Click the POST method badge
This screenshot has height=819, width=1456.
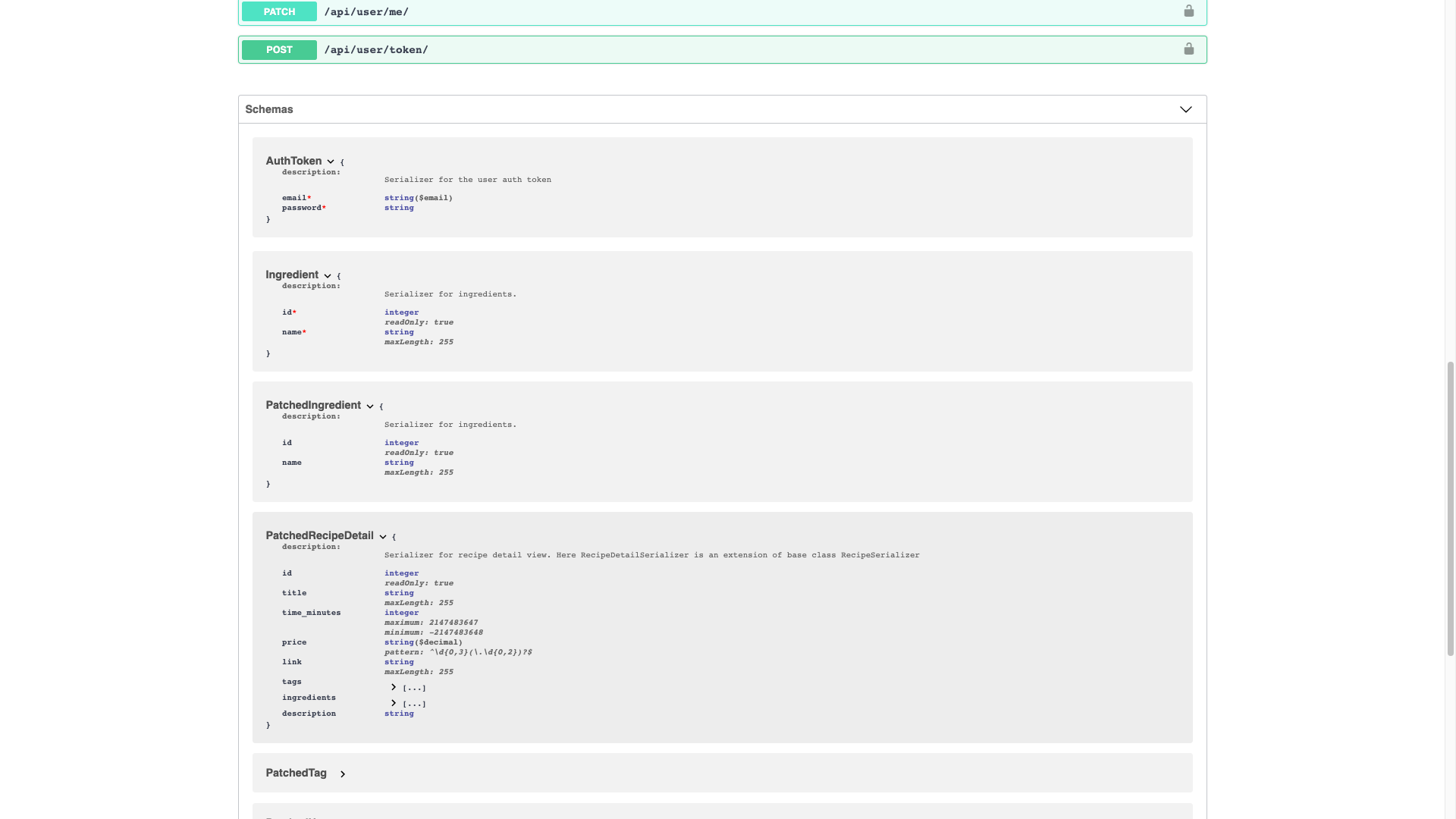(x=279, y=49)
